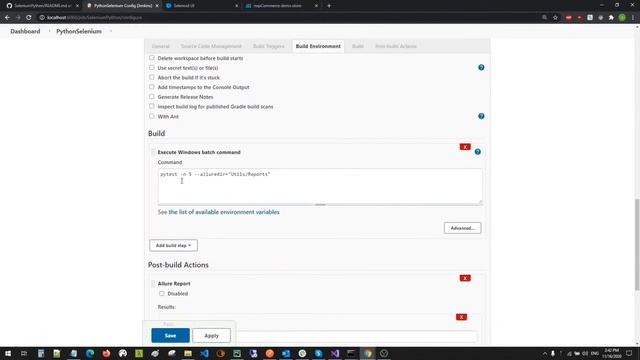This screenshot has height=360, width=640.
Task: Open the browser extensions puzzle icon
Action: click(611, 18)
